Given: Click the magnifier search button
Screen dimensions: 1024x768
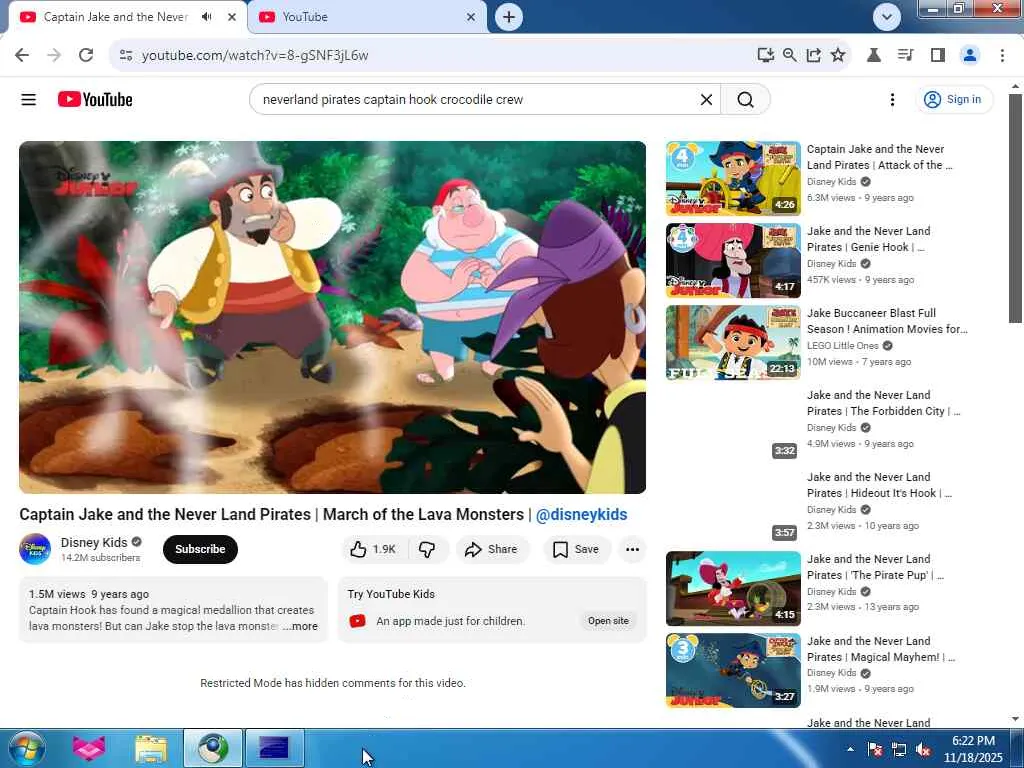Looking at the screenshot, I should pos(745,99).
